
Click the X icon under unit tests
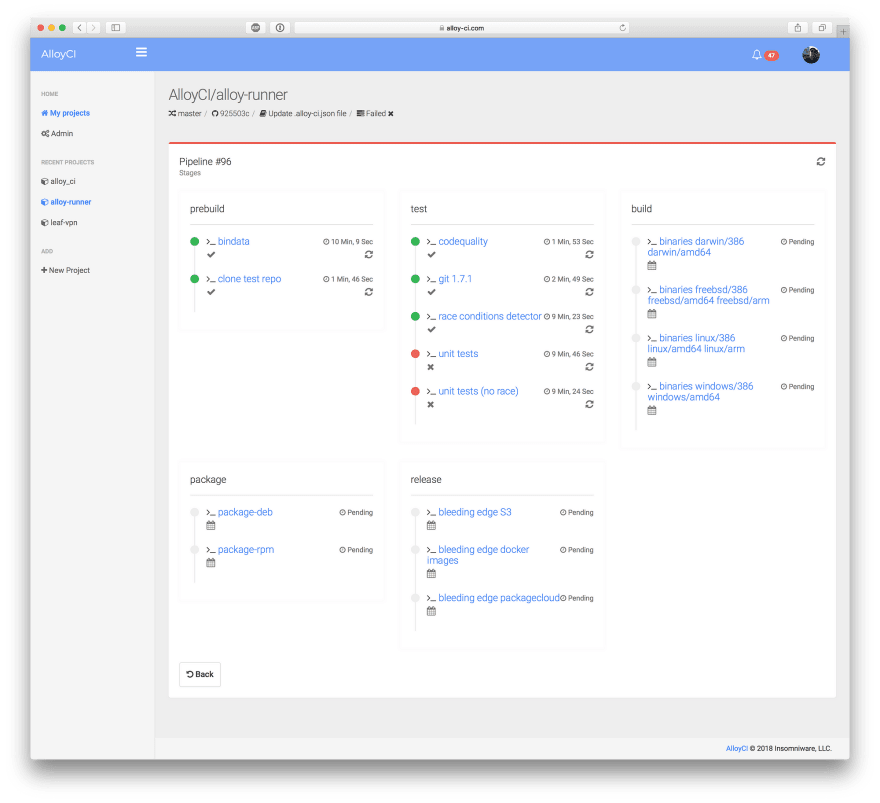(x=430, y=367)
